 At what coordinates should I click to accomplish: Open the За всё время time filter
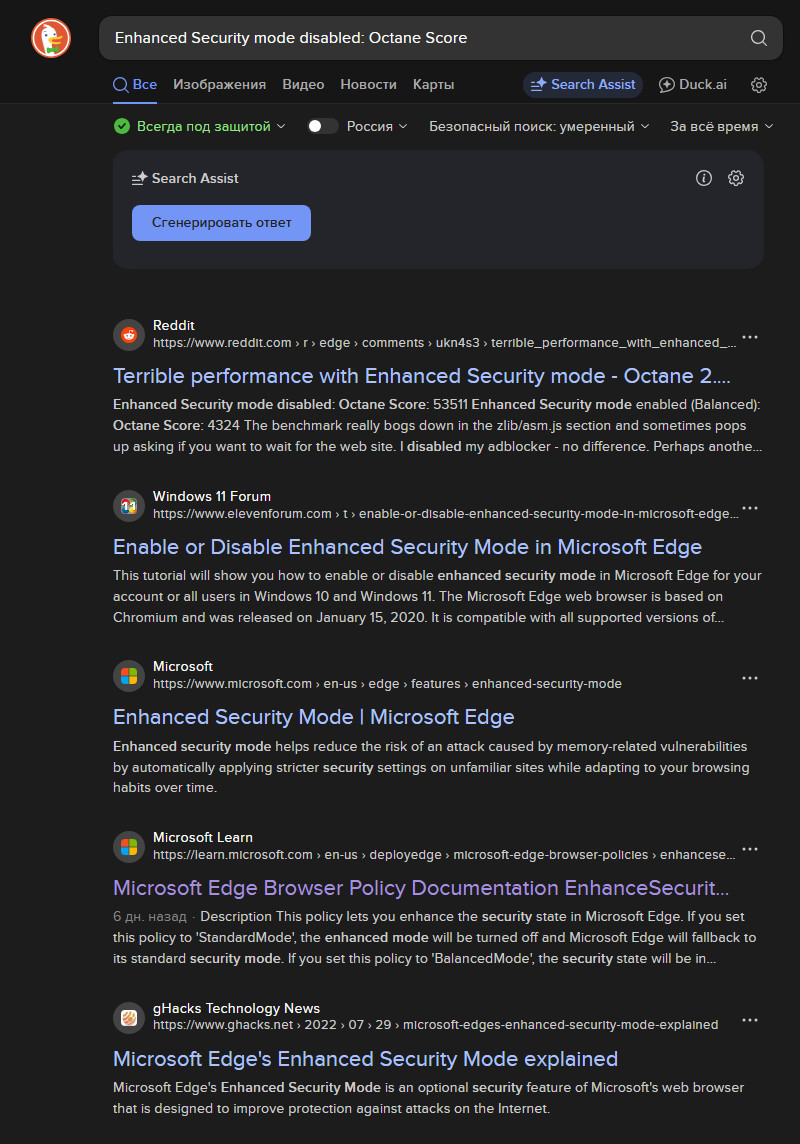click(x=721, y=126)
